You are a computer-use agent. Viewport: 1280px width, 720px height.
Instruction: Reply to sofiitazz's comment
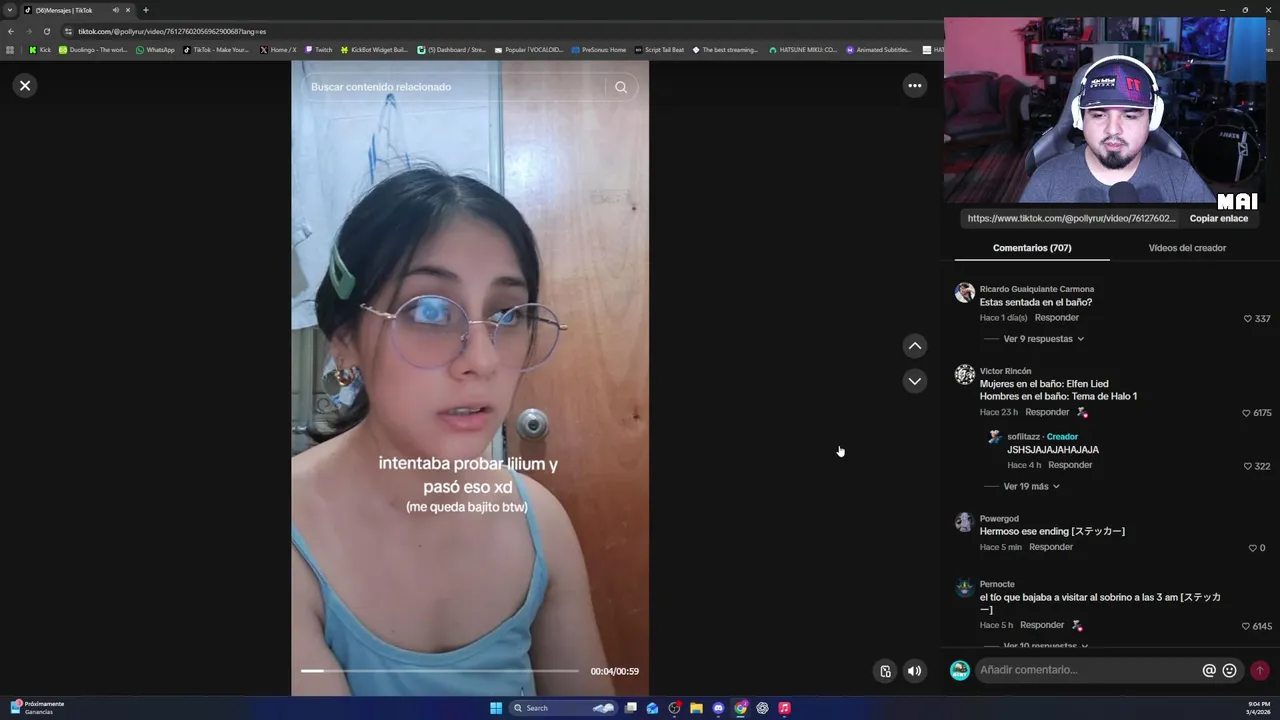(1070, 465)
